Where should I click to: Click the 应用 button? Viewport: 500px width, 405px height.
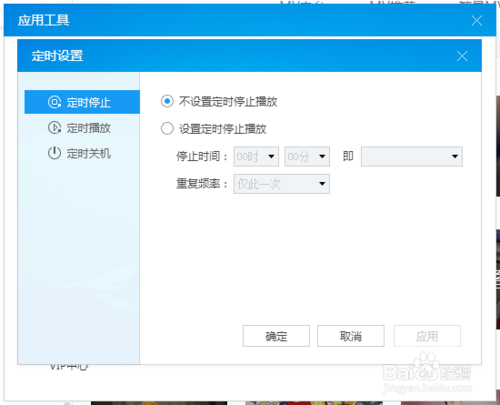[427, 336]
